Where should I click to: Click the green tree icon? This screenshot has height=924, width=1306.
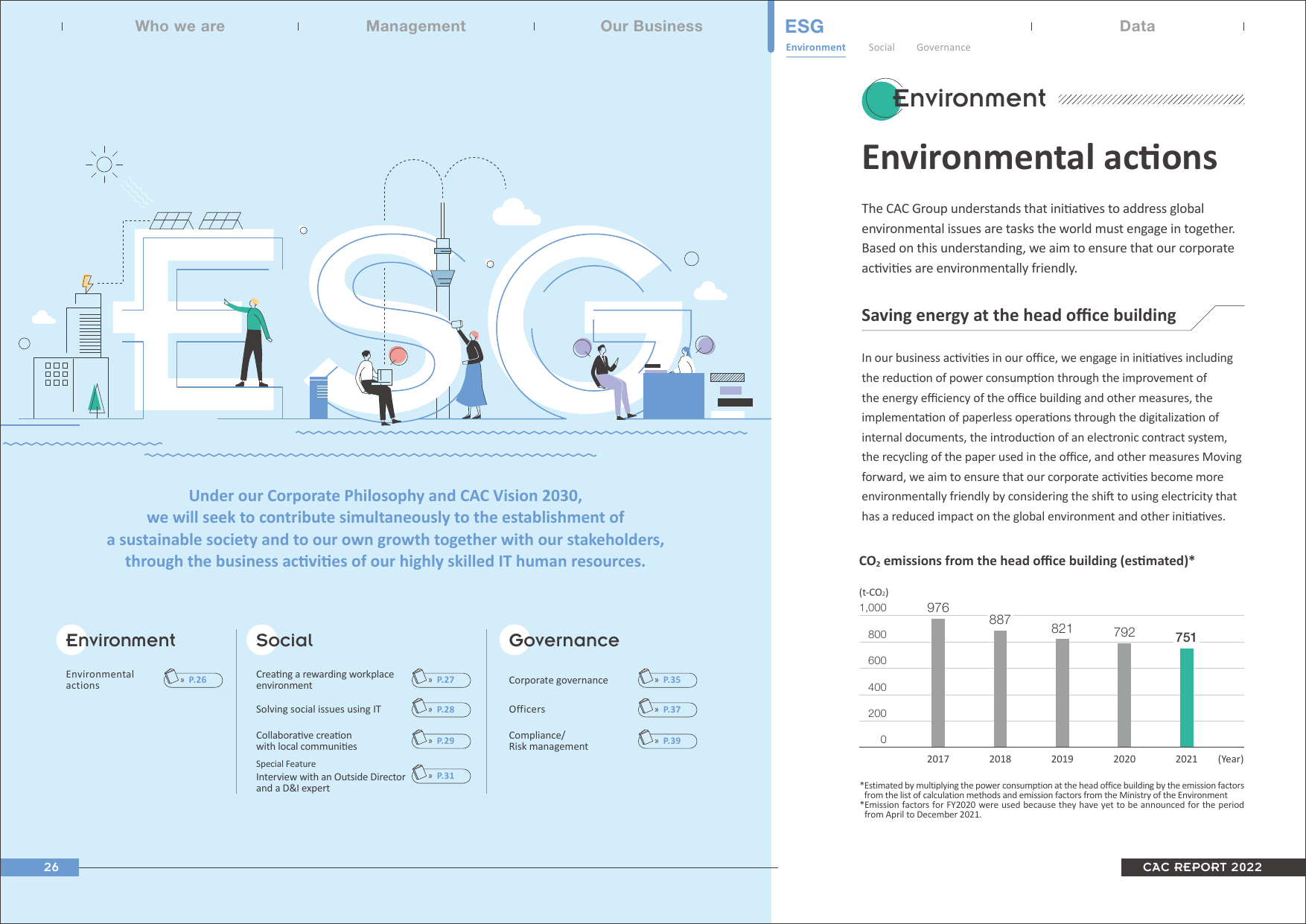point(95,398)
